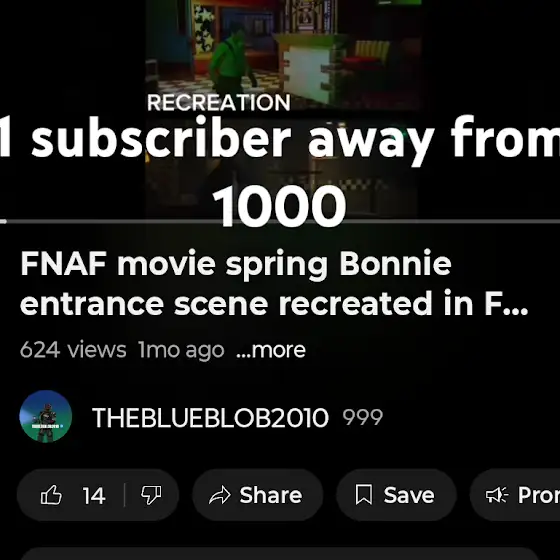Expand the truncated FNAF movie video title
The height and width of the screenshot is (560, 560).
pyautogui.click(x=274, y=283)
